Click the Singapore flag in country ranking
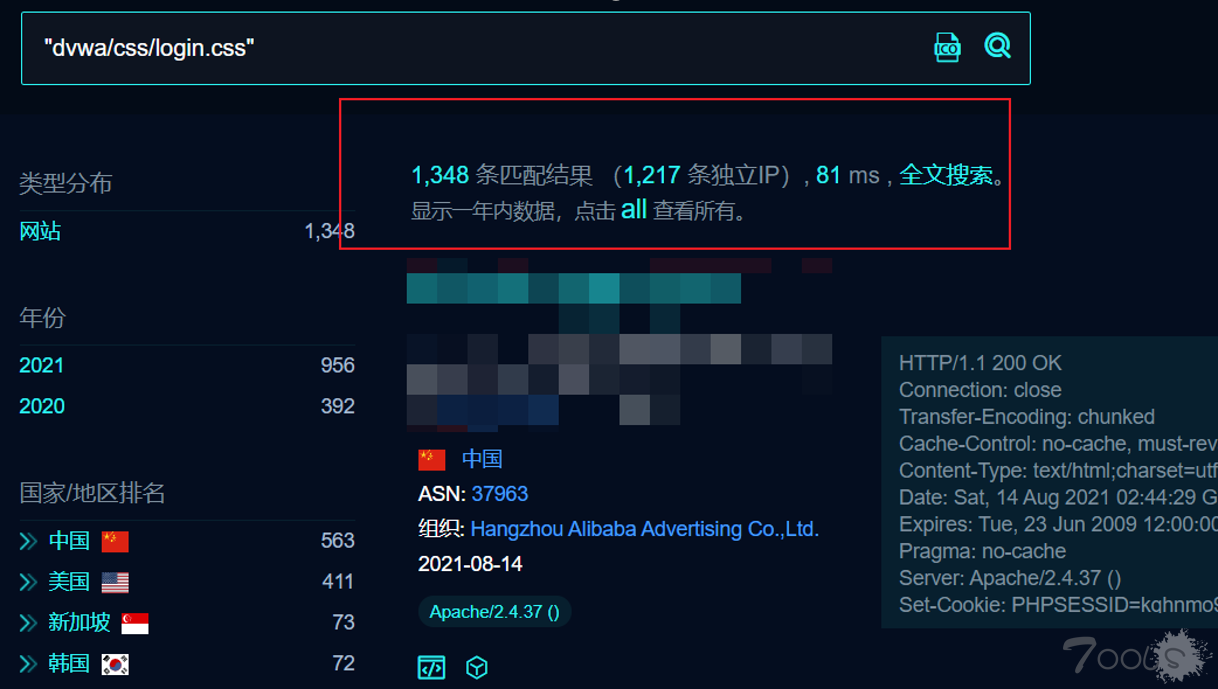 [x=135, y=624]
